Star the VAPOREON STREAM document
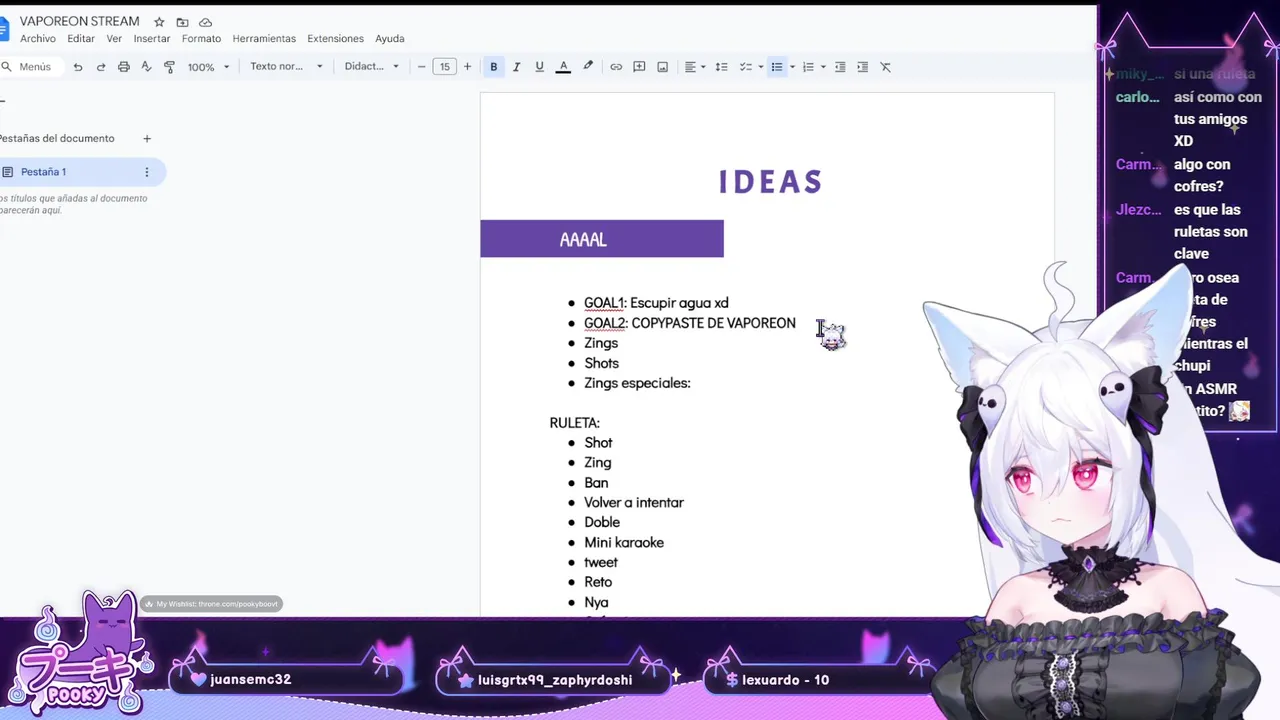The width and height of the screenshot is (1280, 720). pyautogui.click(x=159, y=22)
